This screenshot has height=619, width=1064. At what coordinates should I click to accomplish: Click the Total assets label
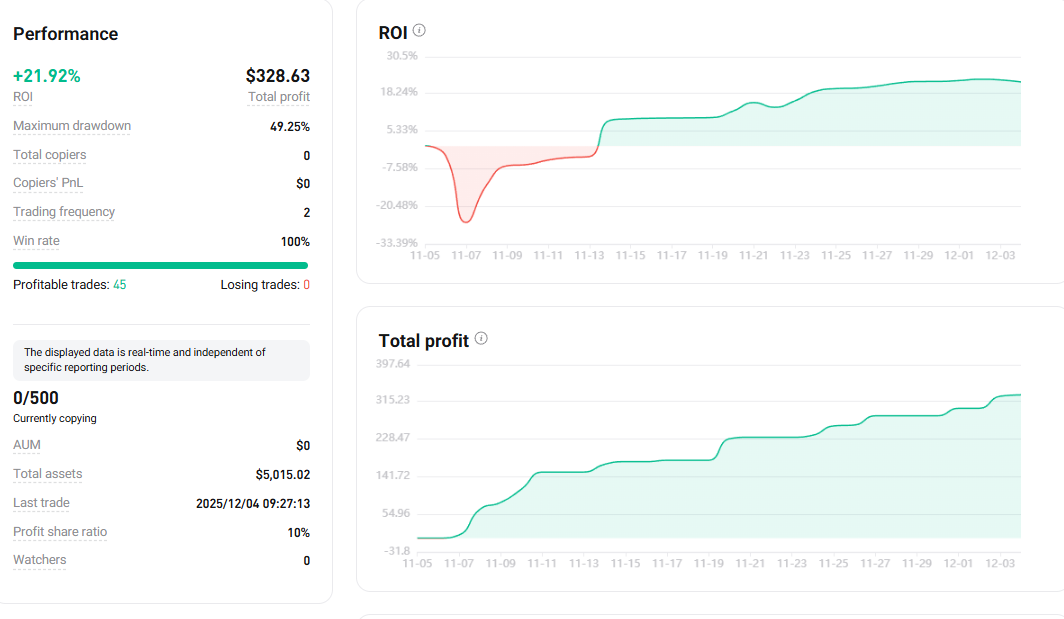click(48, 474)
